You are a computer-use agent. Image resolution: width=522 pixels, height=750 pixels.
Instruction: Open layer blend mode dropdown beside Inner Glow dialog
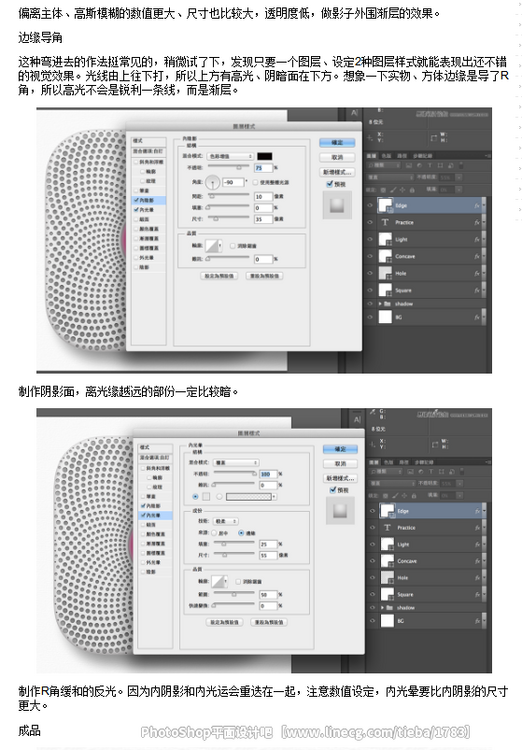[392, 484]
